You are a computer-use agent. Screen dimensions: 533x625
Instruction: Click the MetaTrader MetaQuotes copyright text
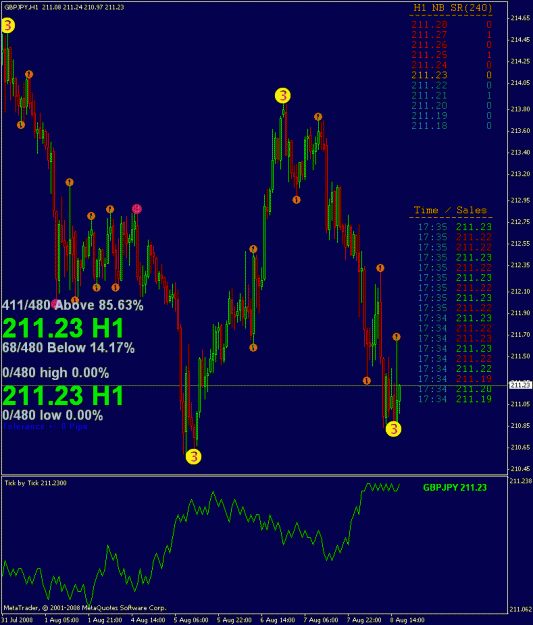click(85, 608)
